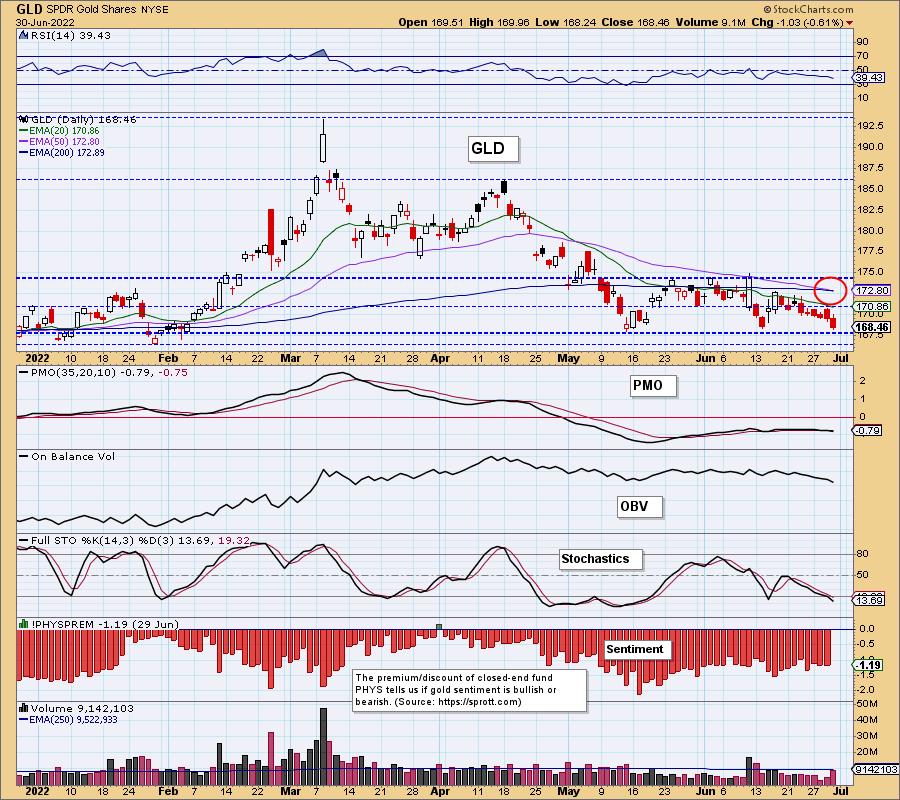Click the RSI indicator icon beside RSI(14)
Image resolution: width=900 pixels, height=800 pixels.
24,35
